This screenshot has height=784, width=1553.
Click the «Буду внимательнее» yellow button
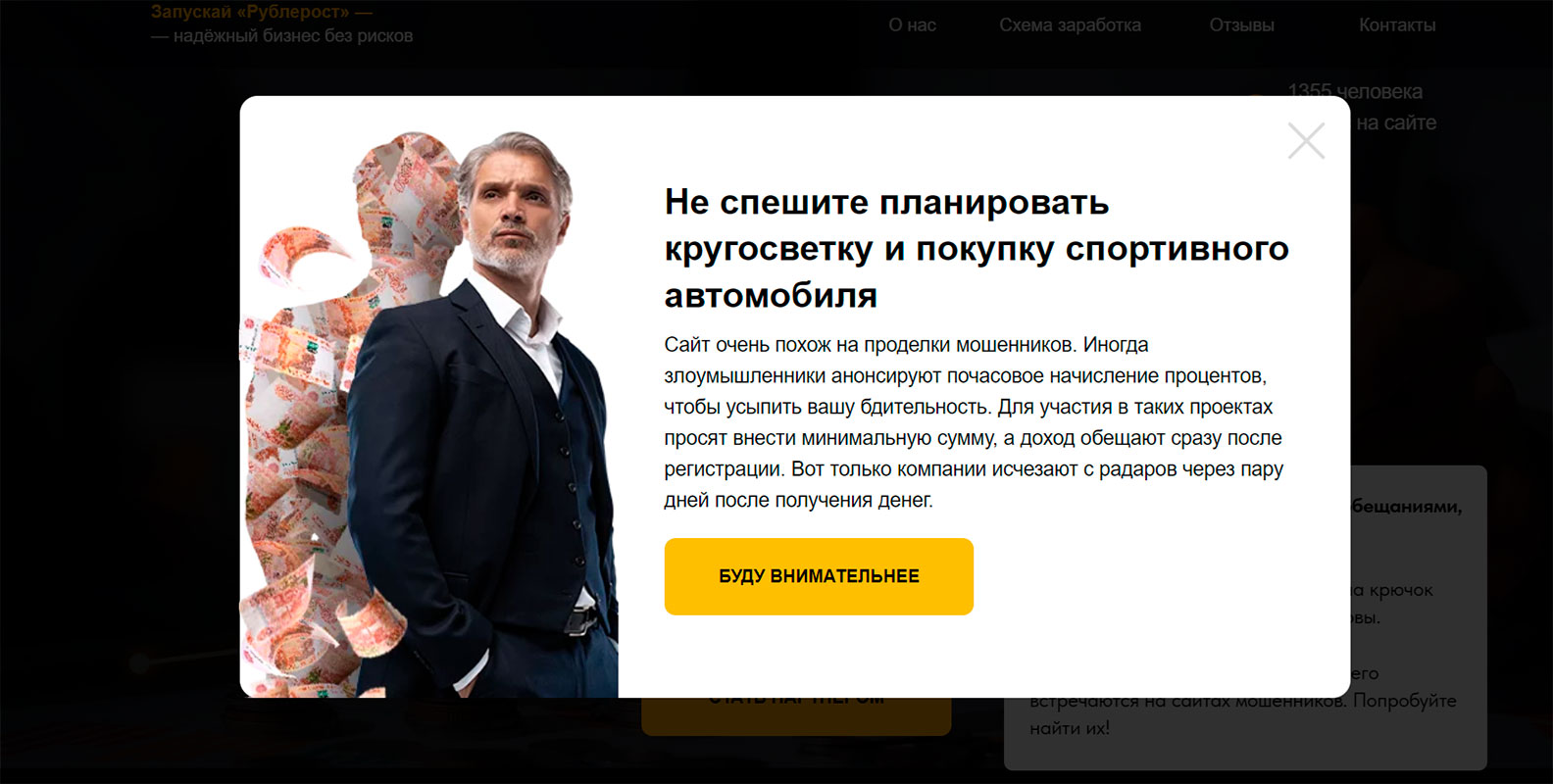pyautogui.click(x=819, y=576)
